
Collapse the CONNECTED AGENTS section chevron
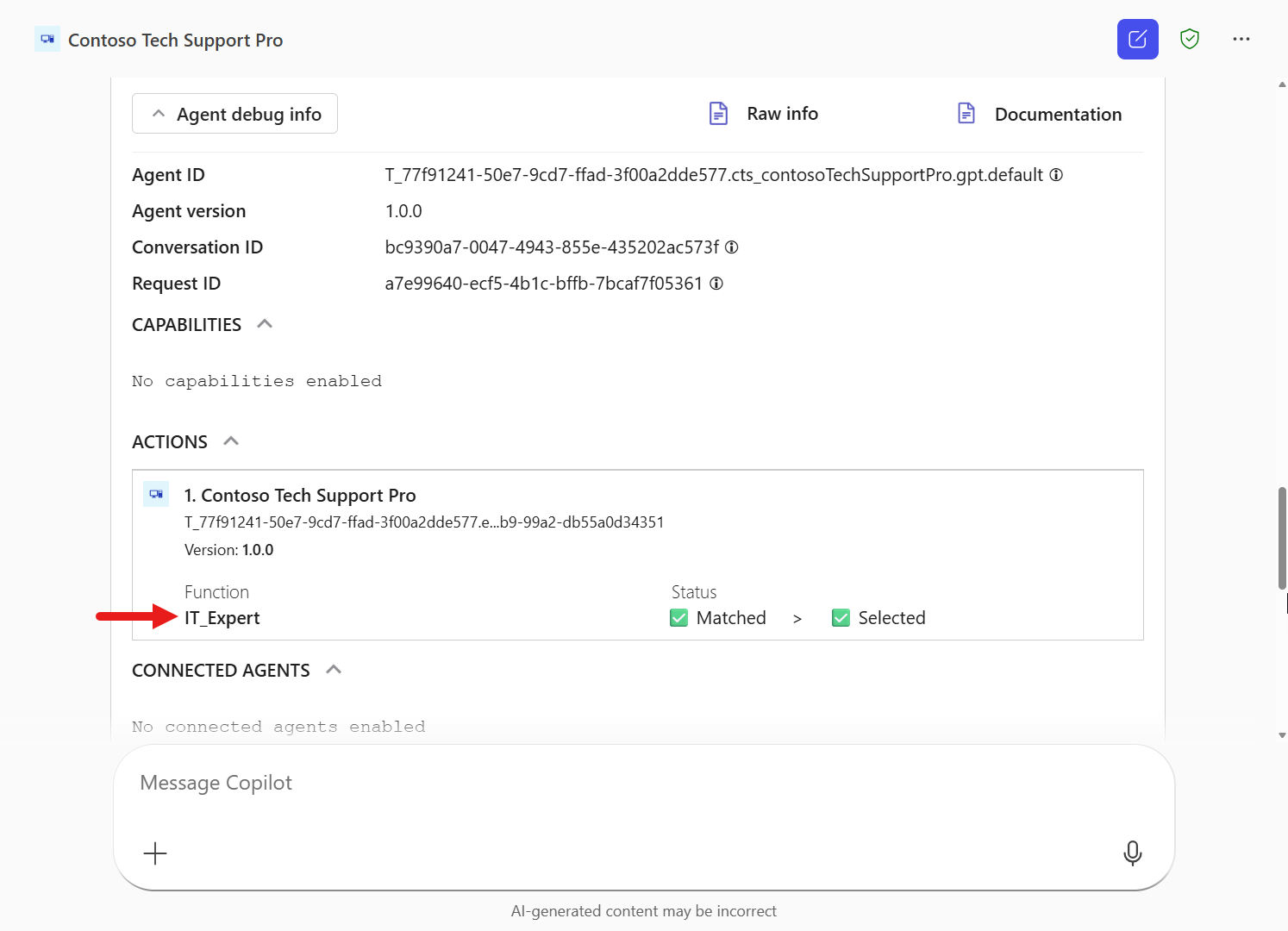[334, 670]
